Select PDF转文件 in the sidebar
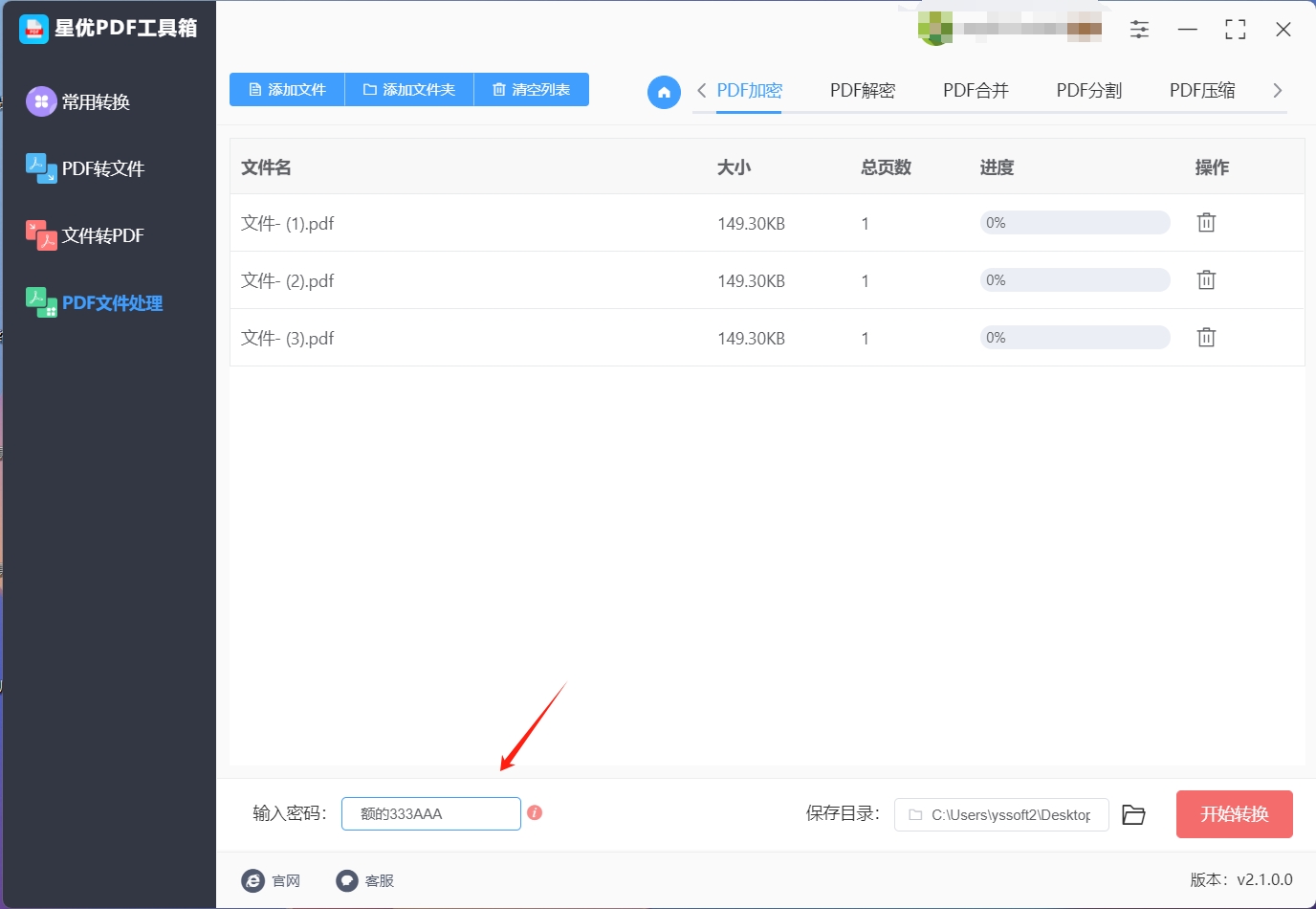1316x909 pixels. point(85,168)
